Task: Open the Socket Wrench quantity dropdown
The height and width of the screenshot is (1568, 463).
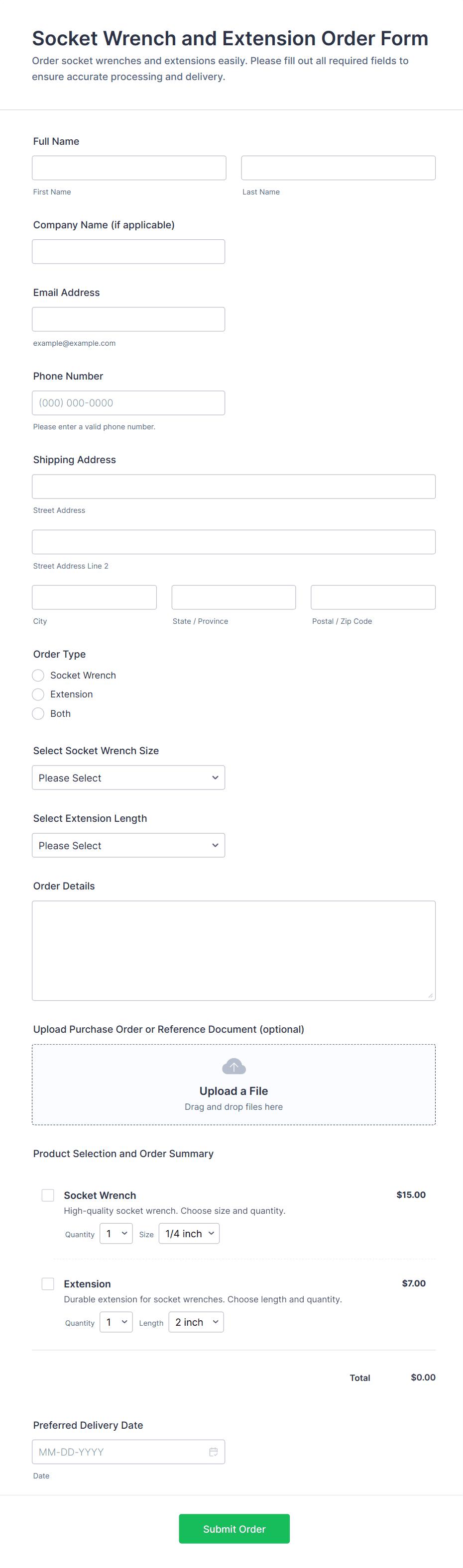Action: 116,1233
